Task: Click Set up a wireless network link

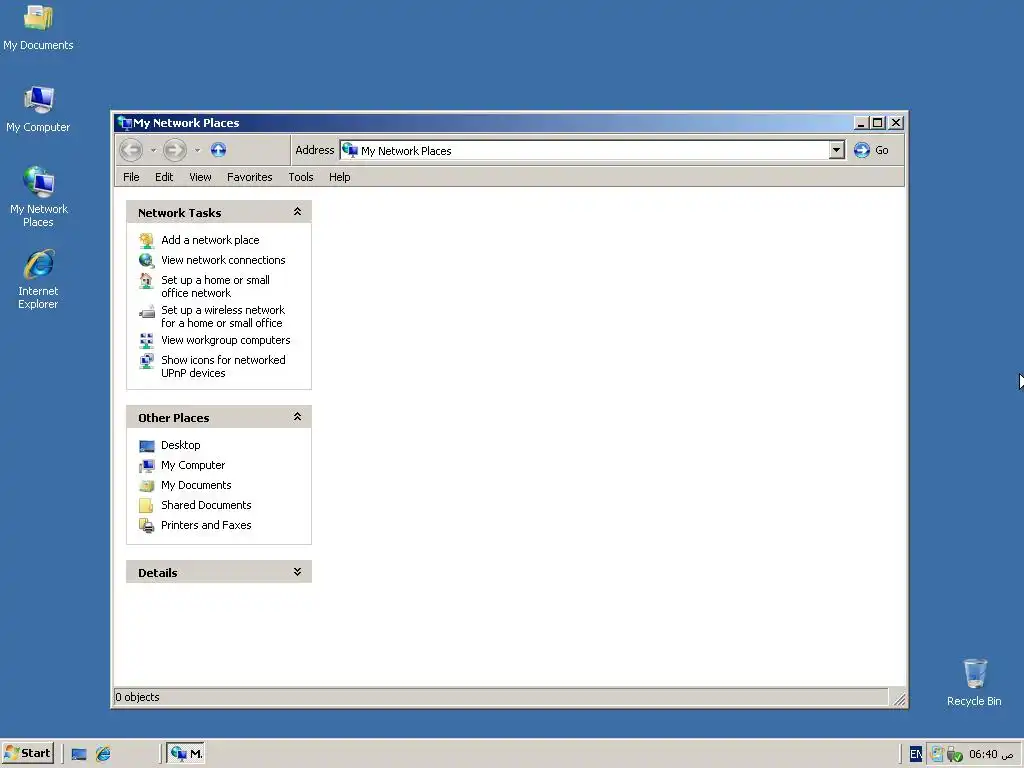Action: click(223, 316)
